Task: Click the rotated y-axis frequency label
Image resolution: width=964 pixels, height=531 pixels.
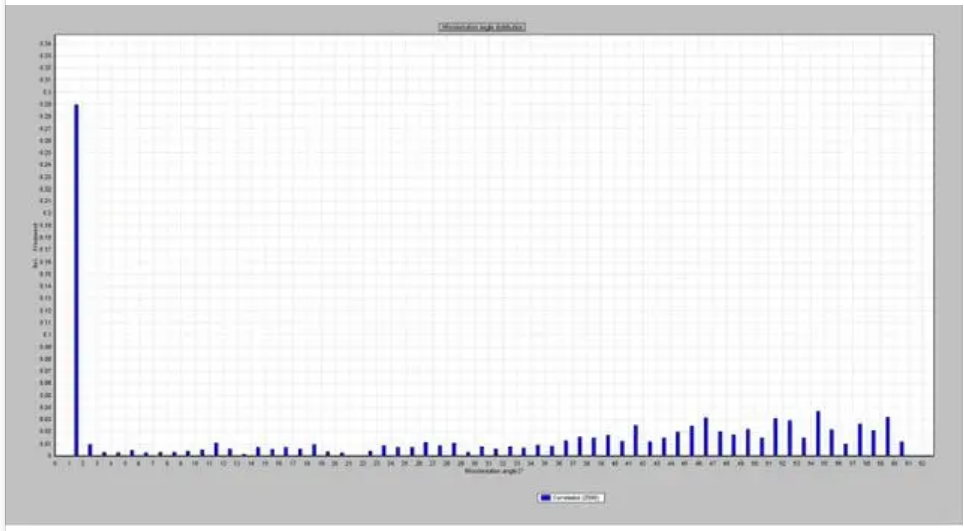Action: [x=34, y=244]
